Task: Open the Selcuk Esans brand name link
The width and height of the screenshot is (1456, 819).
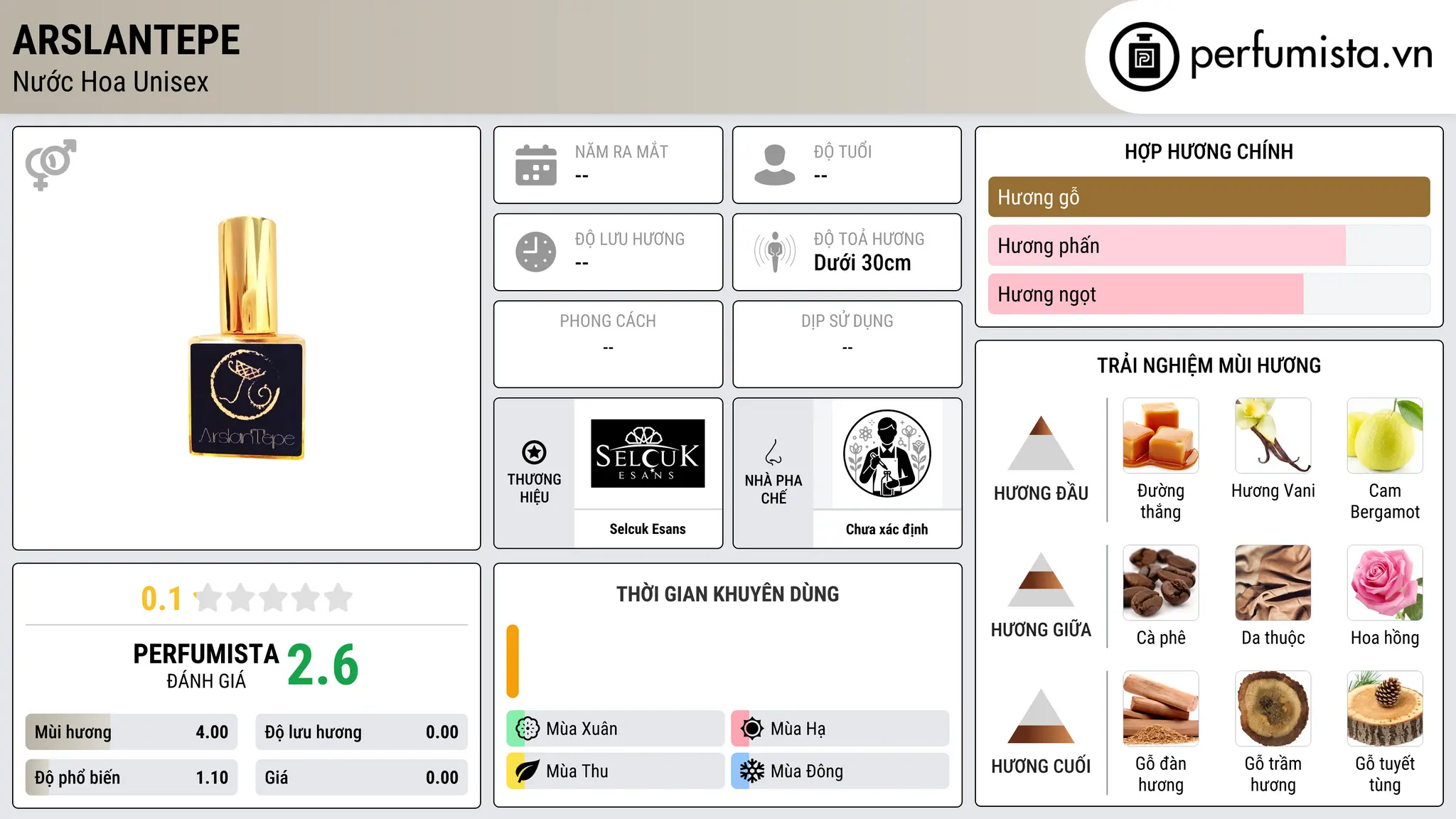Action: pos(648,529)
